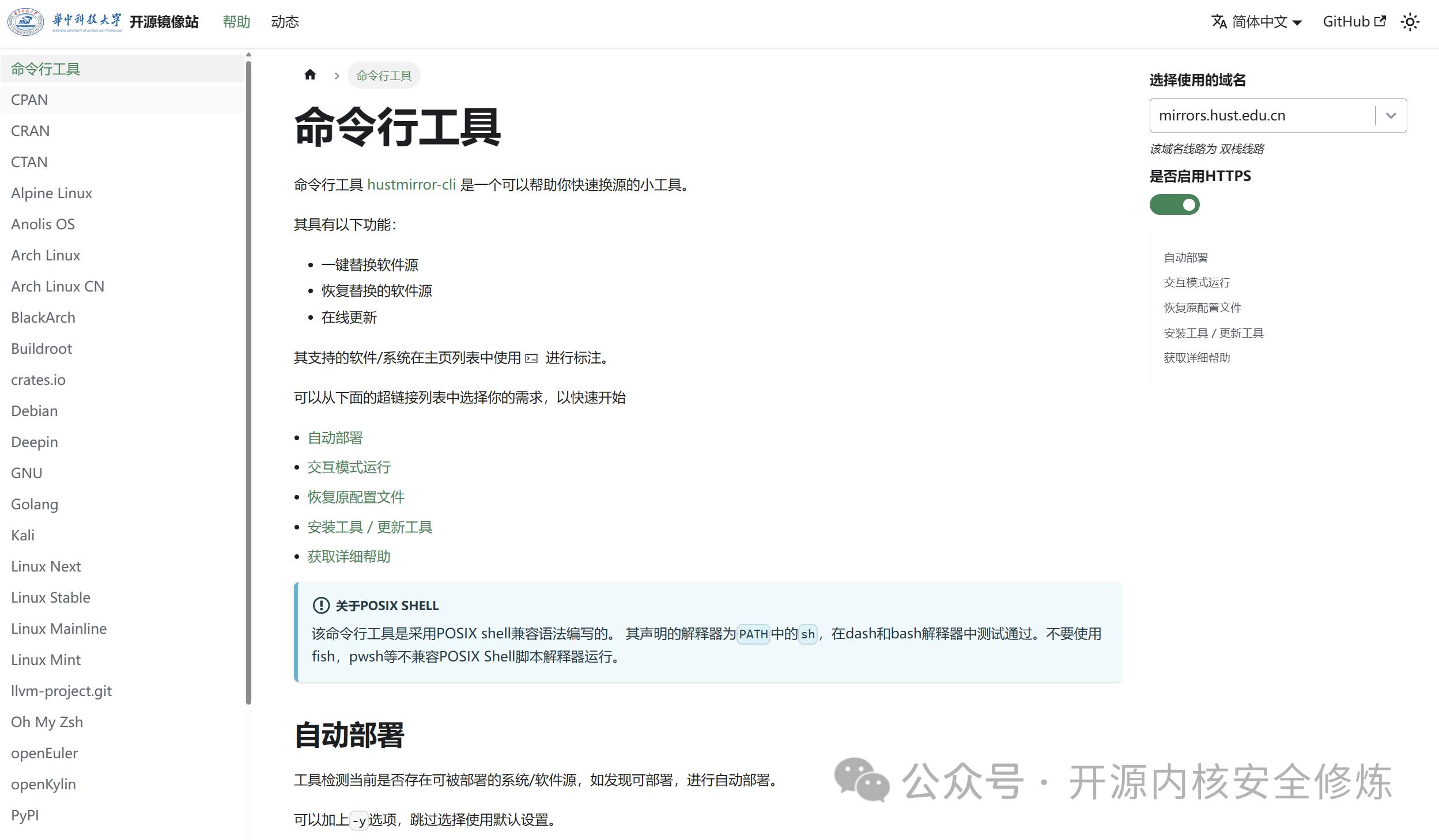The image size is (1439, 840).
Task: Open Arch Linux help page
Action: pyautogui.click(x=122, y=255)
